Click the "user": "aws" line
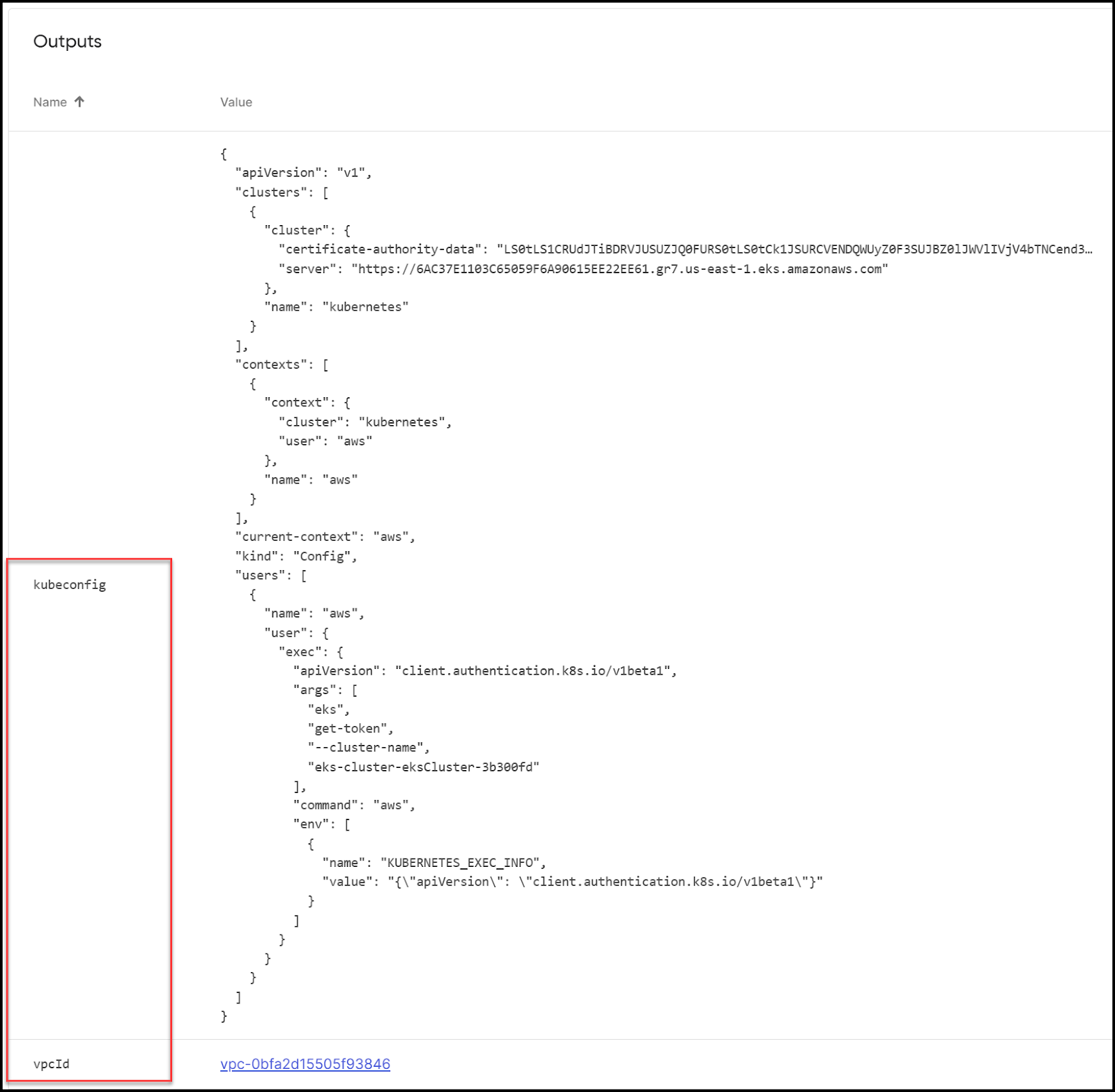The width and height of the screenshot is (1115, 1092). tap(325, 441)
